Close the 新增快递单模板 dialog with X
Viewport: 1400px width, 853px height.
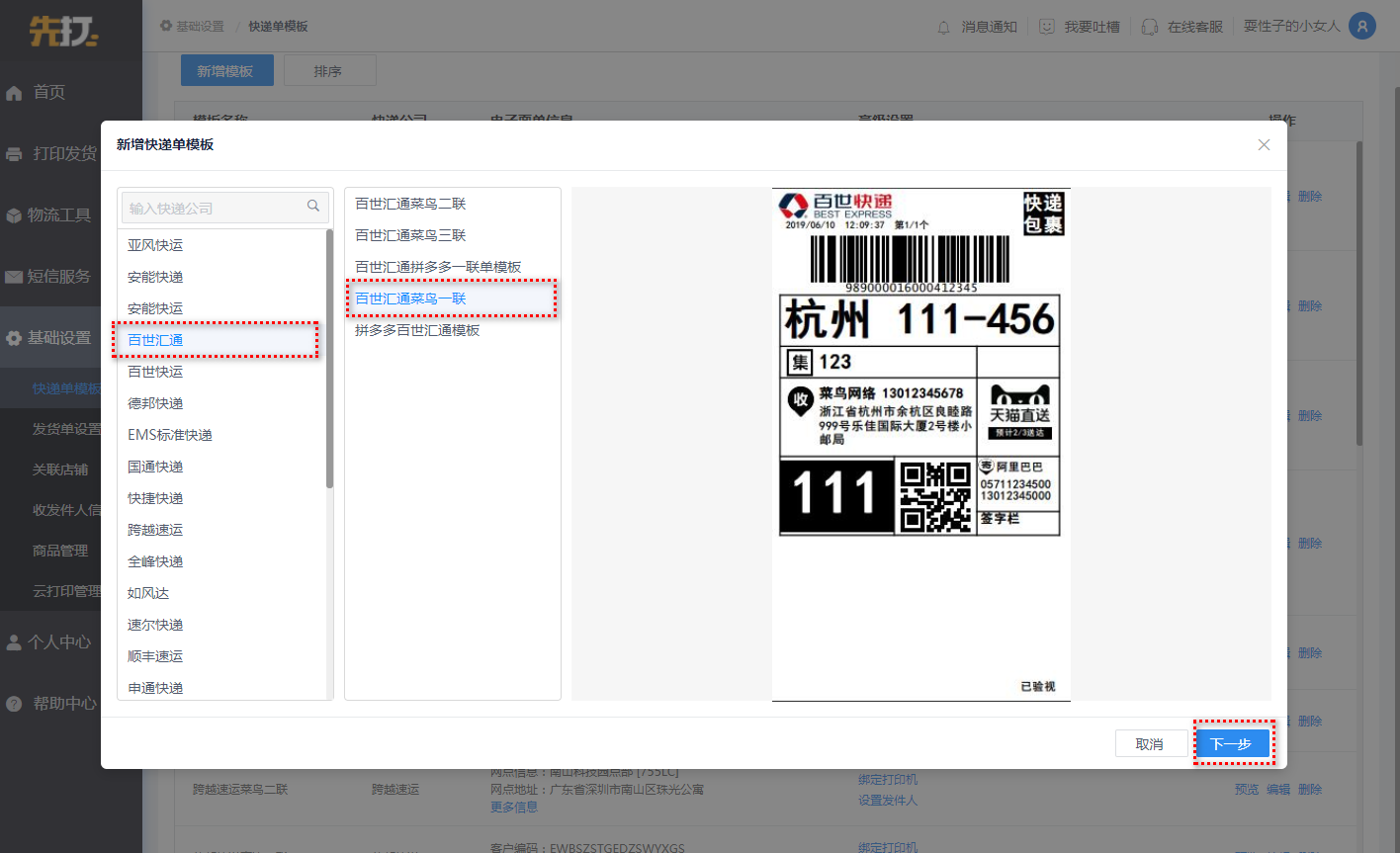pyautogui.click(x=1264, y=144)
